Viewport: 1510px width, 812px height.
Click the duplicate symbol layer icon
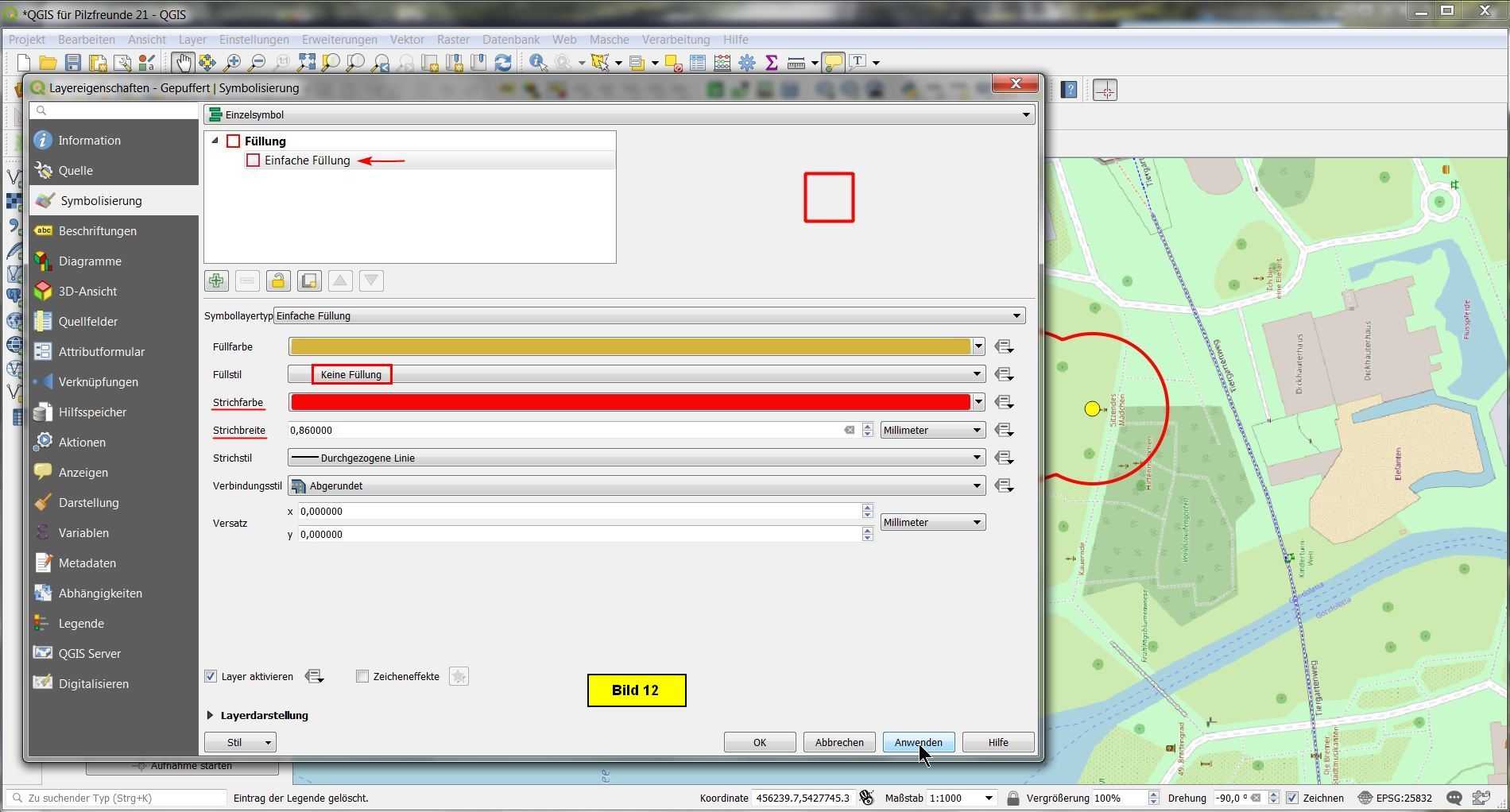click(x=309, y=280)
